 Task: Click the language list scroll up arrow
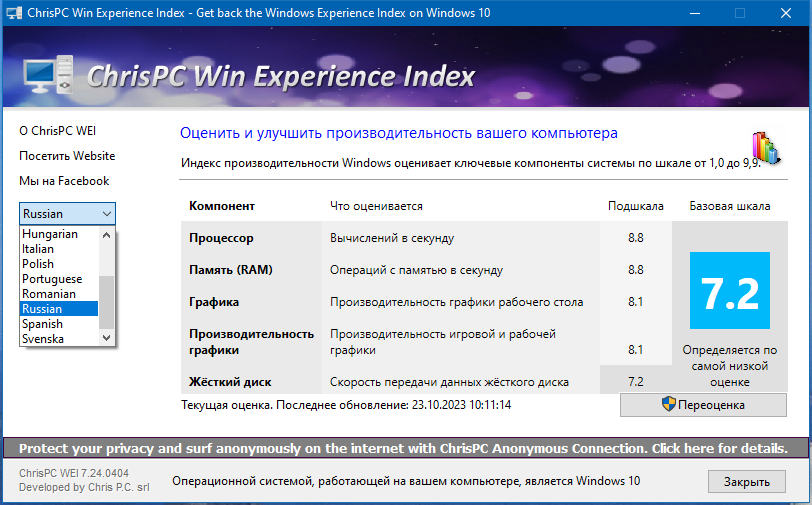pos(106,235)
